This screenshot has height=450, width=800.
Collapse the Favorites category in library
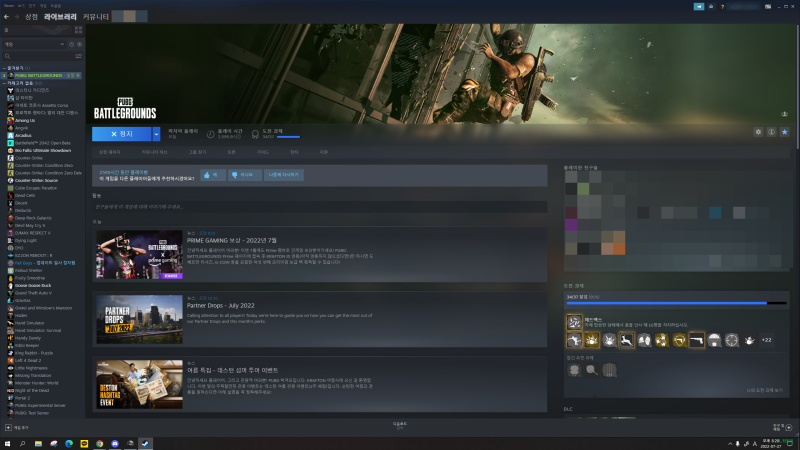[4, 68]
